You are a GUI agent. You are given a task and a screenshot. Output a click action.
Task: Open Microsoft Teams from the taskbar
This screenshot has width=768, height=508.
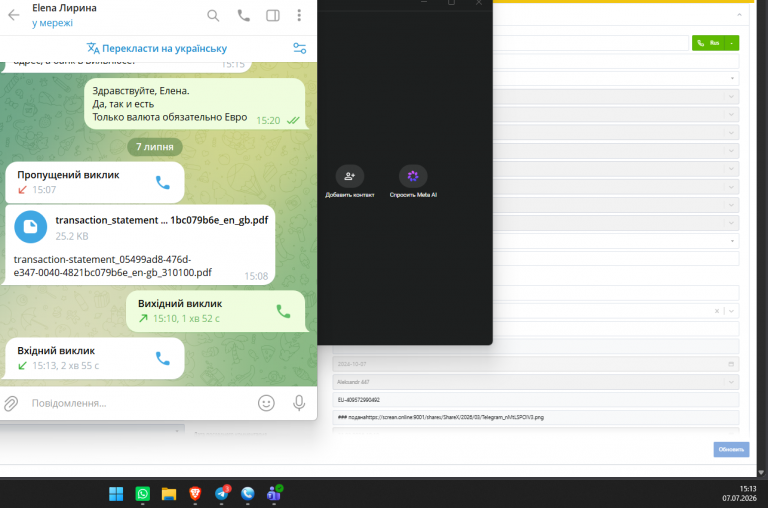pos(274,493)
